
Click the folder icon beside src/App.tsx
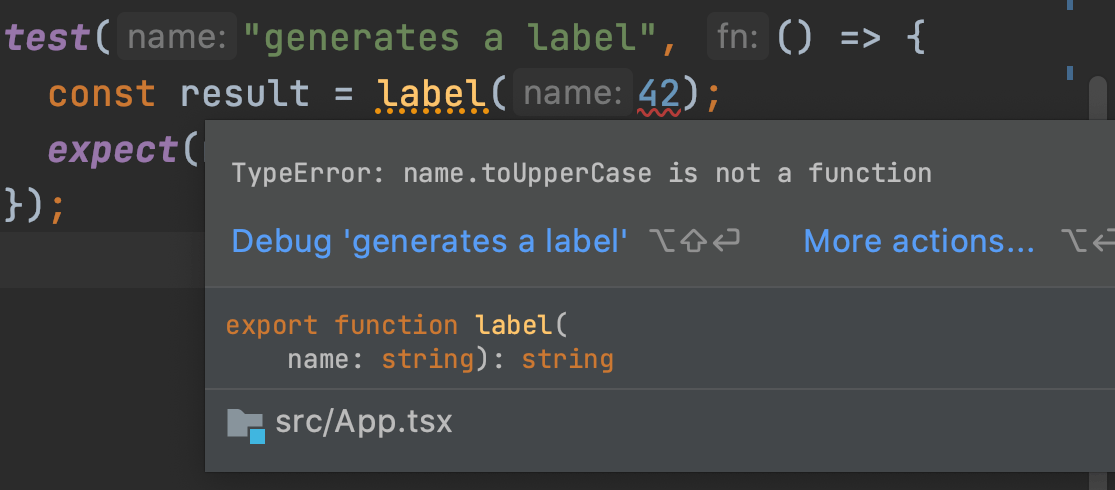tap(245, 424)
